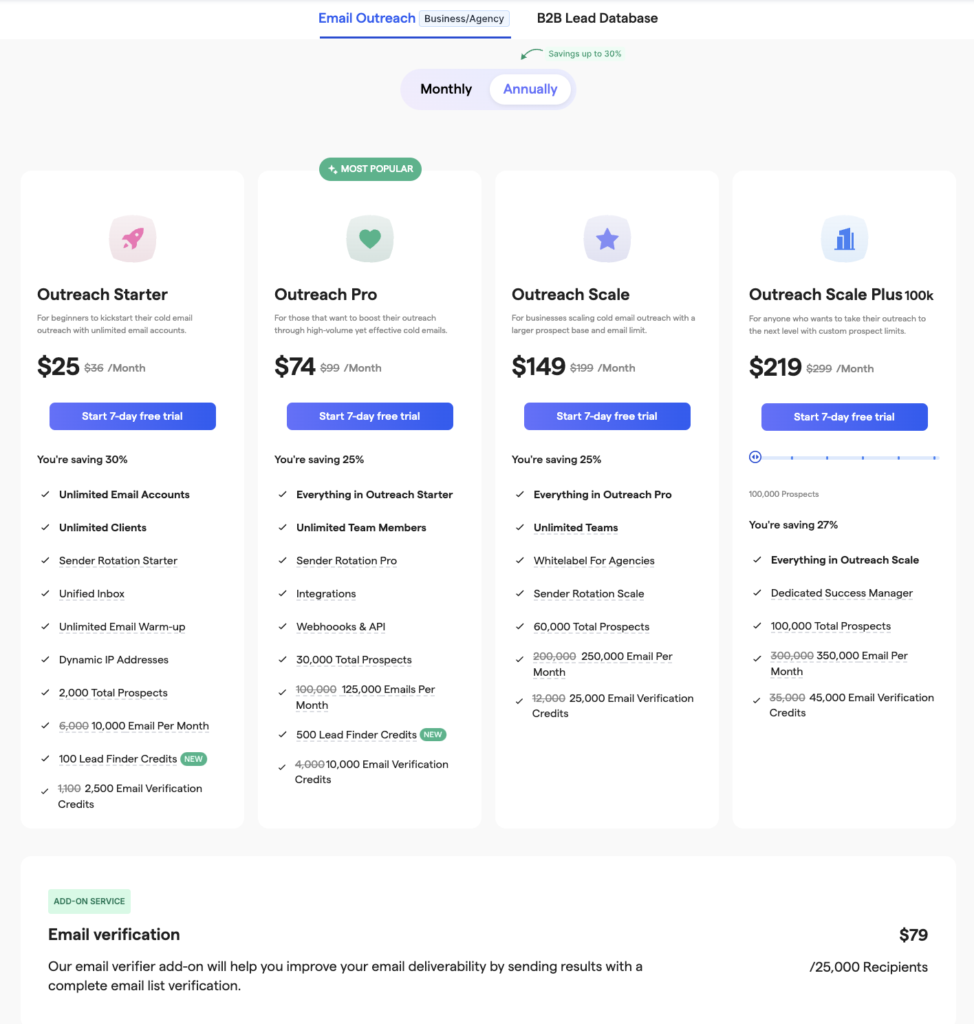
Task: Click the purple star Outreach Scale icon
Action: click(x=607, y=239)
